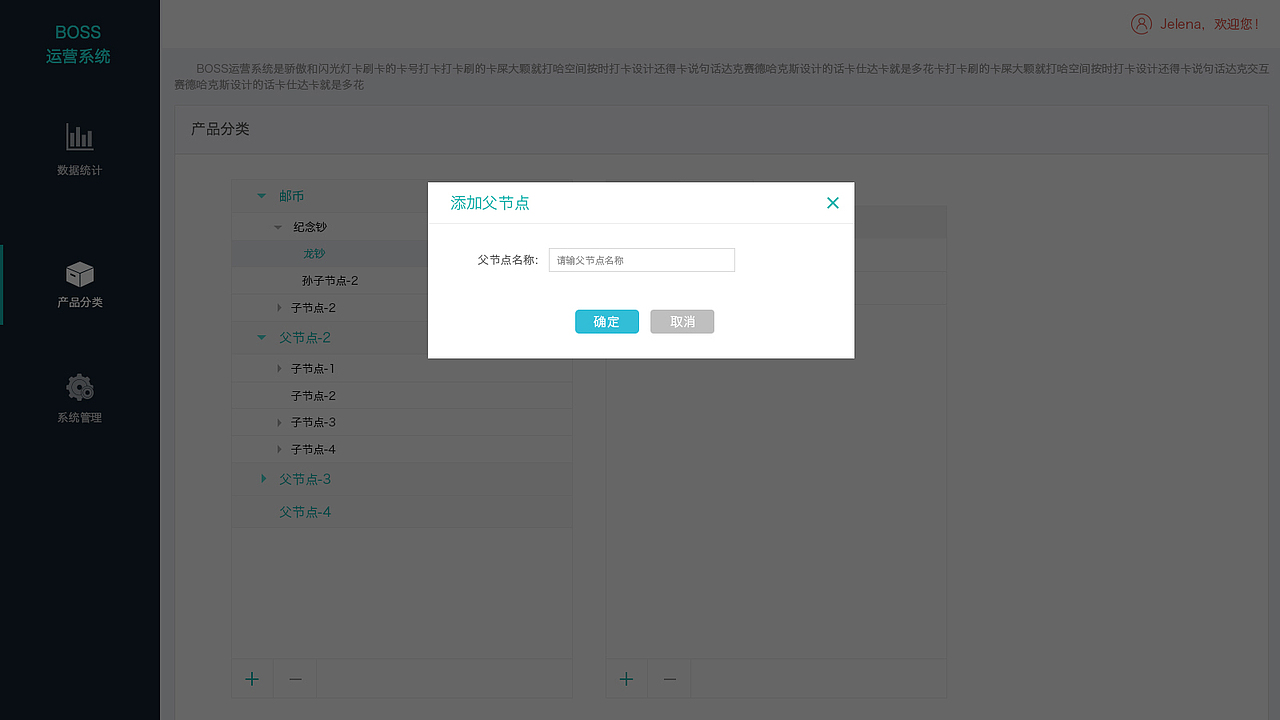This screenshot has height=720, width=1280.
Task: Select the 子节点-3 label
Action: click(x=313, y=422)
